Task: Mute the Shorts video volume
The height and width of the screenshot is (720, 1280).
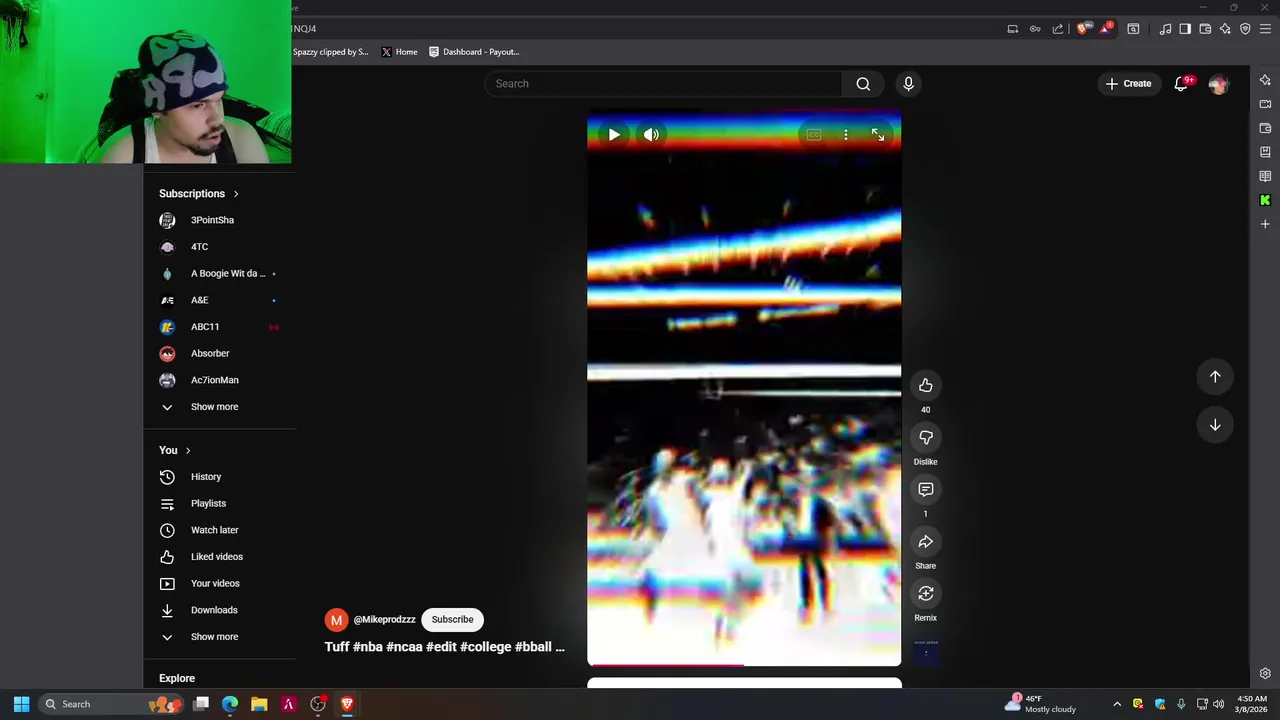Action: pos(651,135)
